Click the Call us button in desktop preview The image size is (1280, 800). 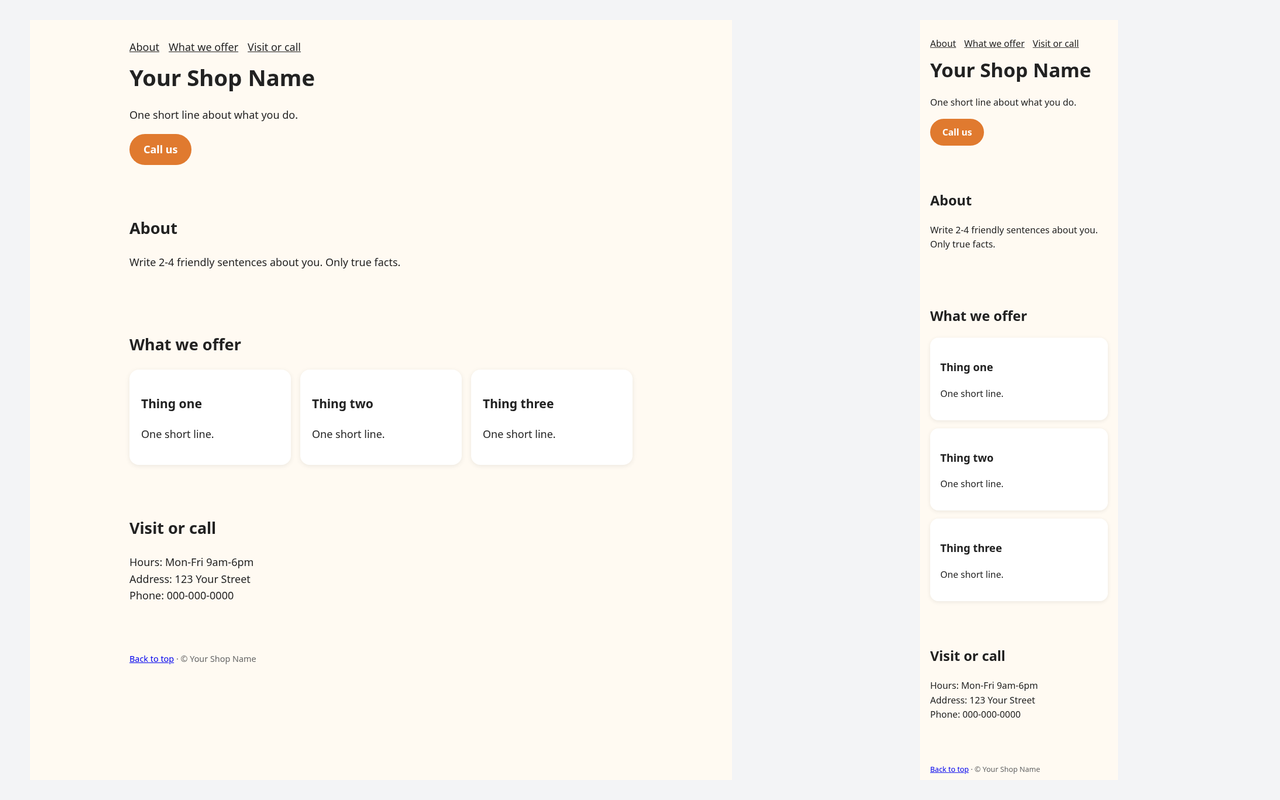160,149
